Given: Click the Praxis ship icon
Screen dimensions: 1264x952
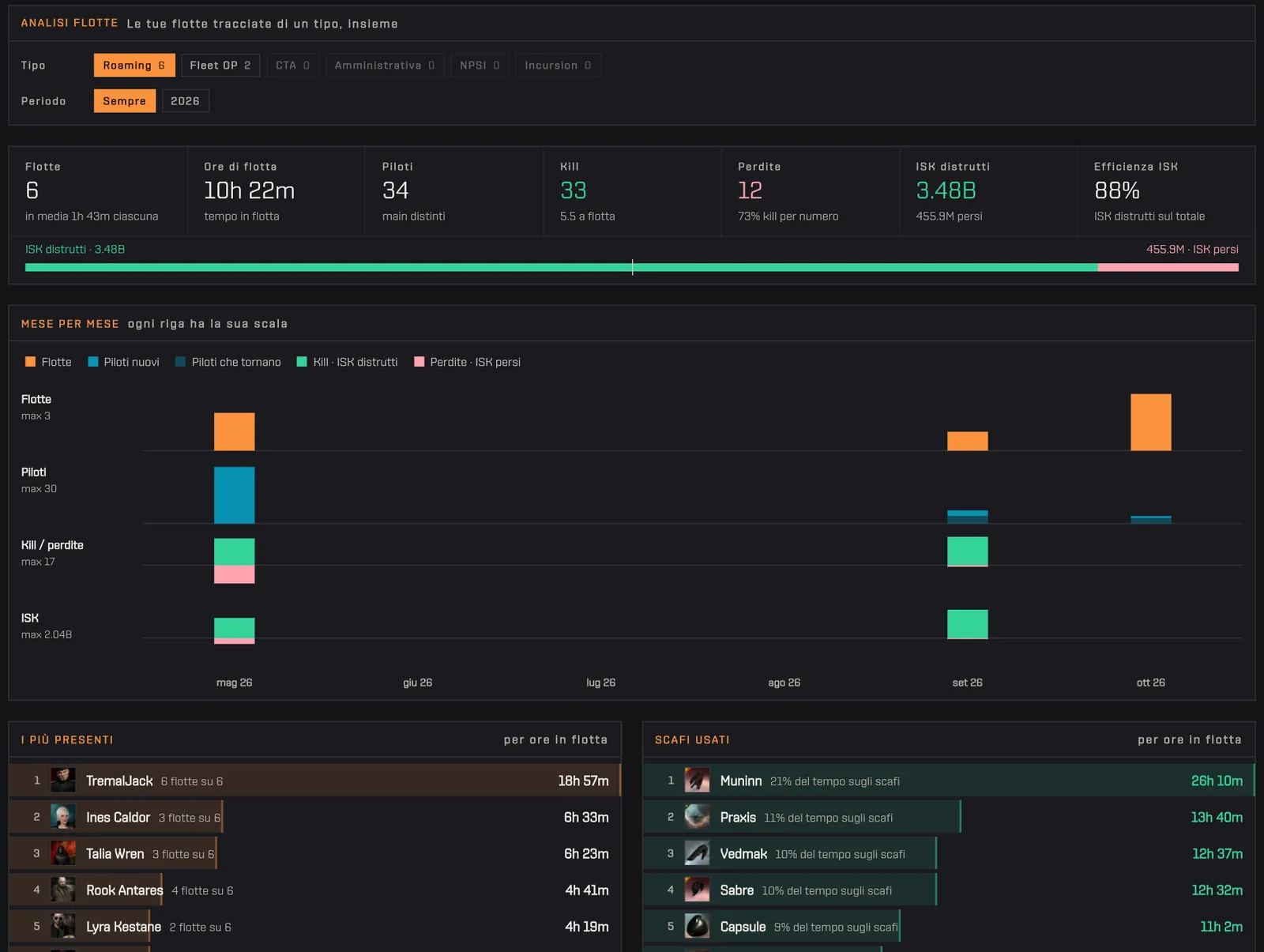Looking at the screenshot, I should point(697,817).
